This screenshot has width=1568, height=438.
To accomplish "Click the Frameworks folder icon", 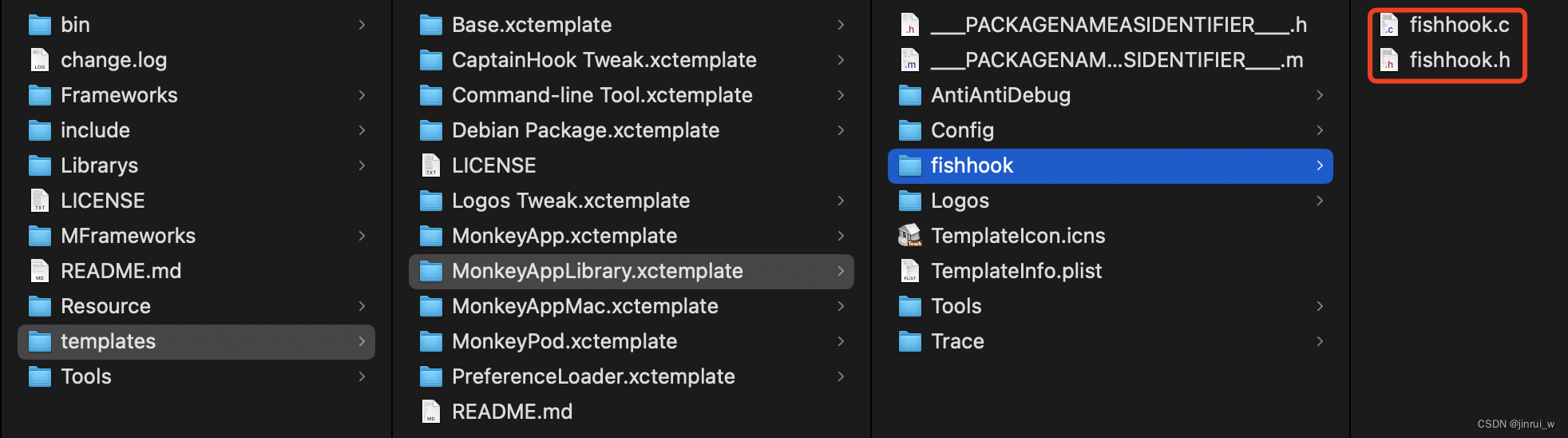I will click(40, 96).
